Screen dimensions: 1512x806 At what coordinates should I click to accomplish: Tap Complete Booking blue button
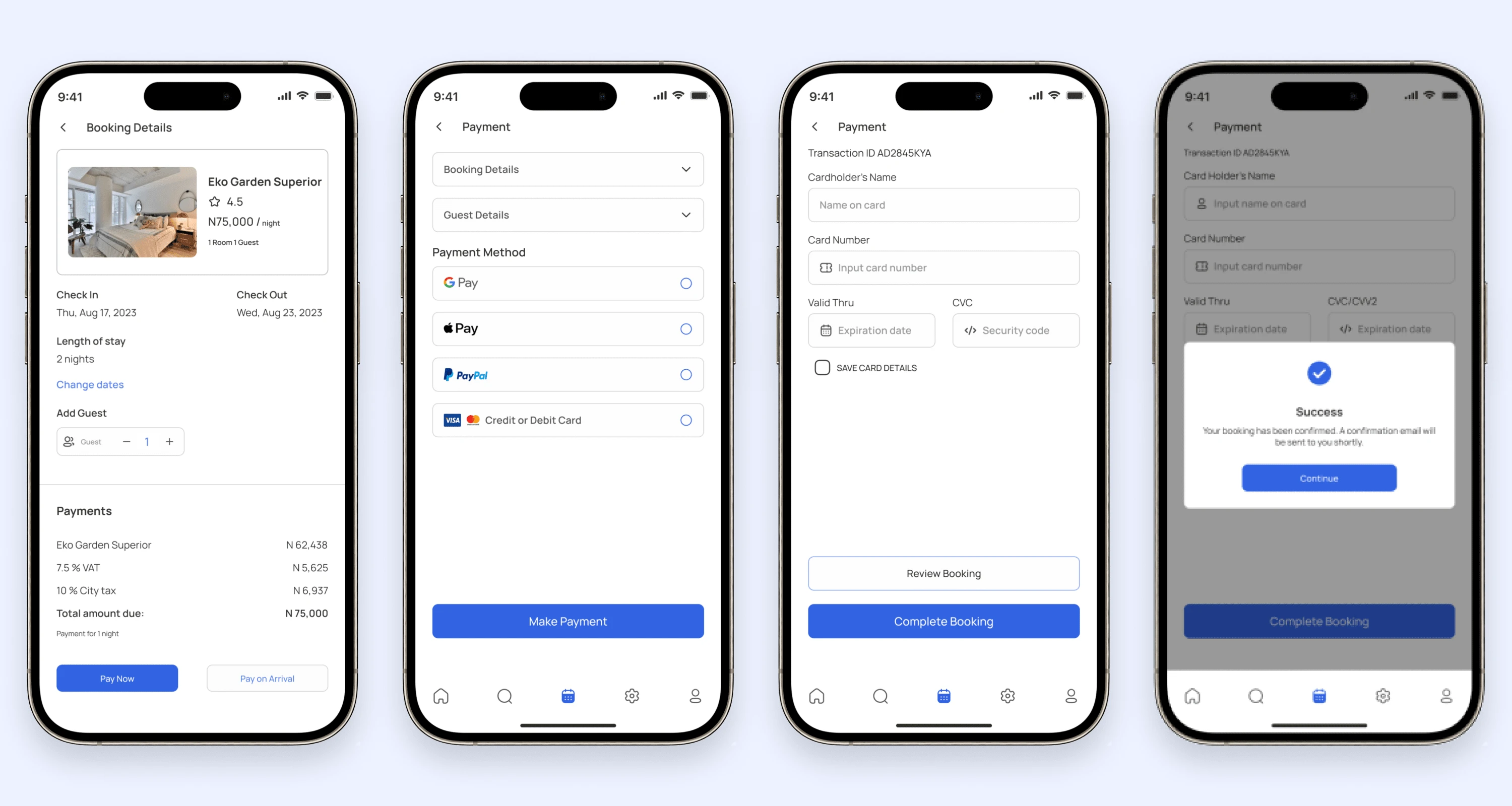point(943,622)
